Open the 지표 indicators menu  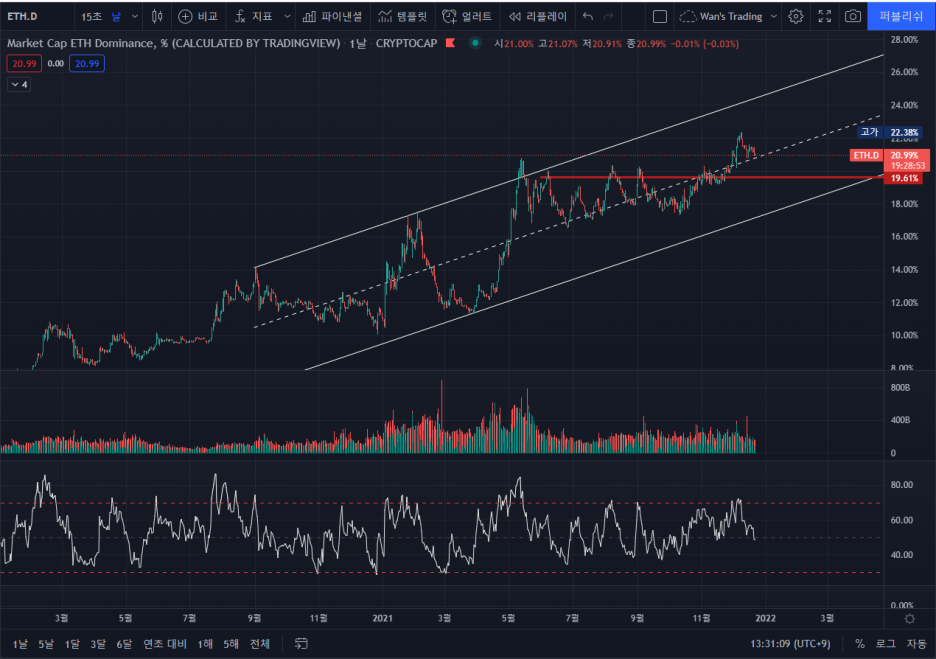pos(254,17)
